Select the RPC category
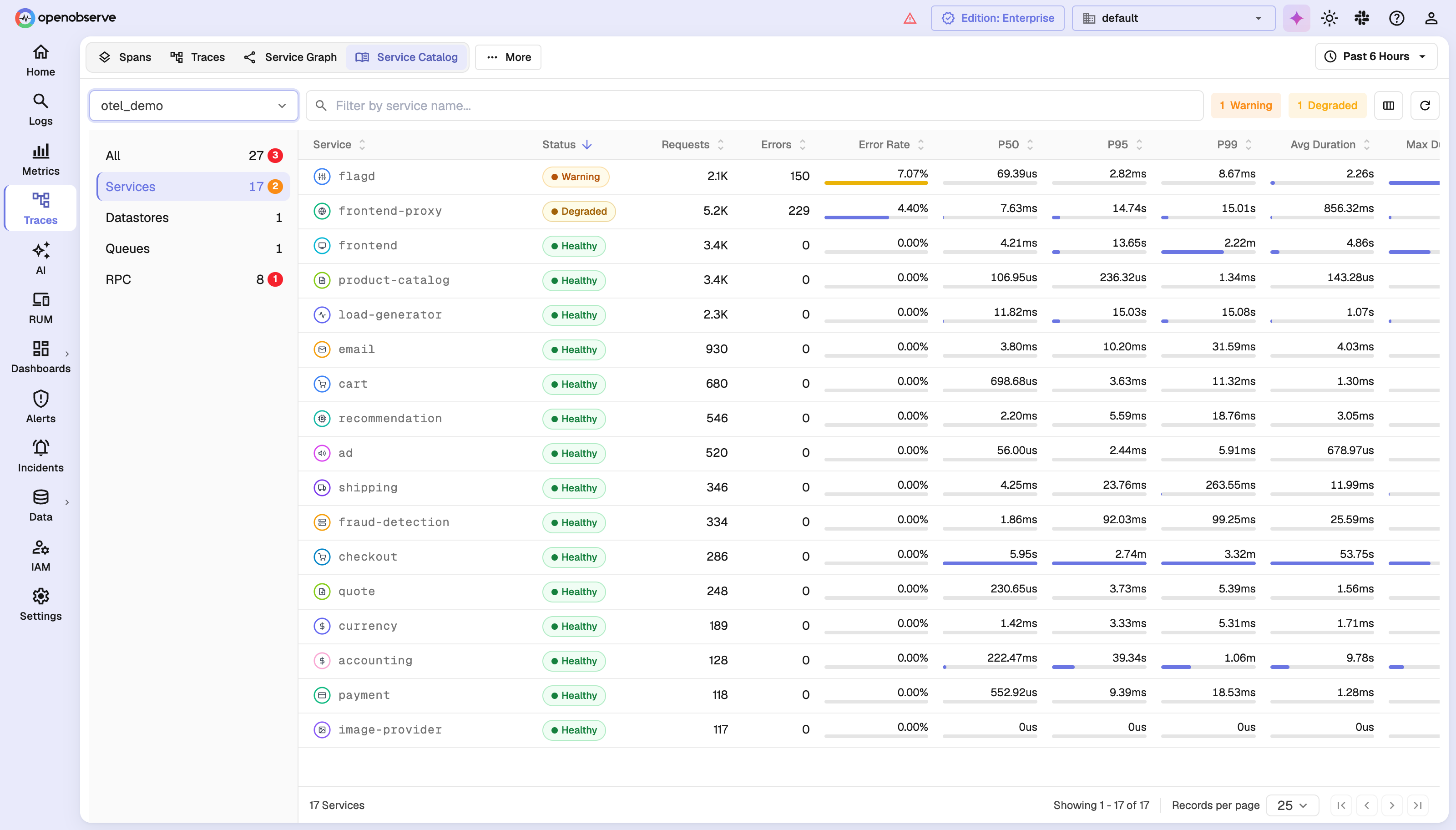1456x830 pixels. (x=194, y=279)
